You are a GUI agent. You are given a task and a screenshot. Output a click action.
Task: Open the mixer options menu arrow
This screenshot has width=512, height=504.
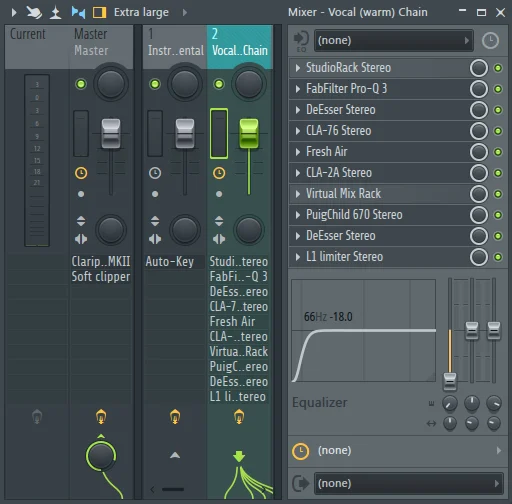point(14,13)
